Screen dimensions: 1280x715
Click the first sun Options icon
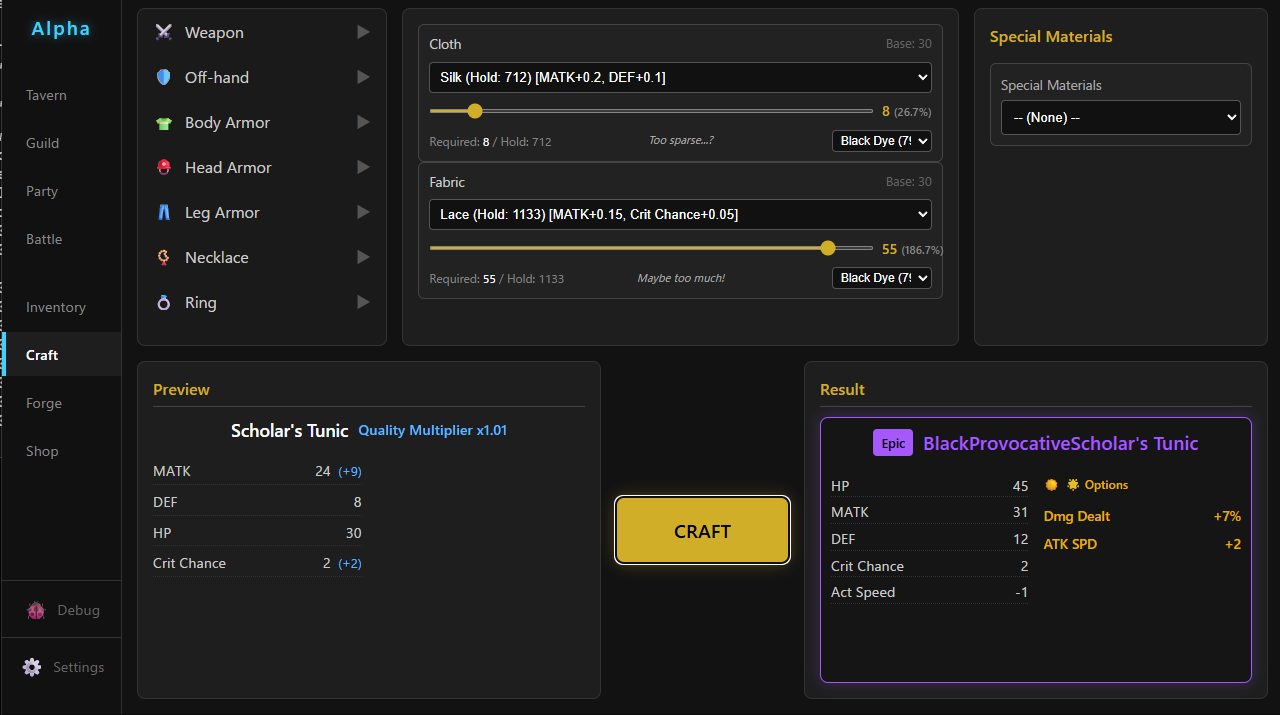coord(1051,485)
